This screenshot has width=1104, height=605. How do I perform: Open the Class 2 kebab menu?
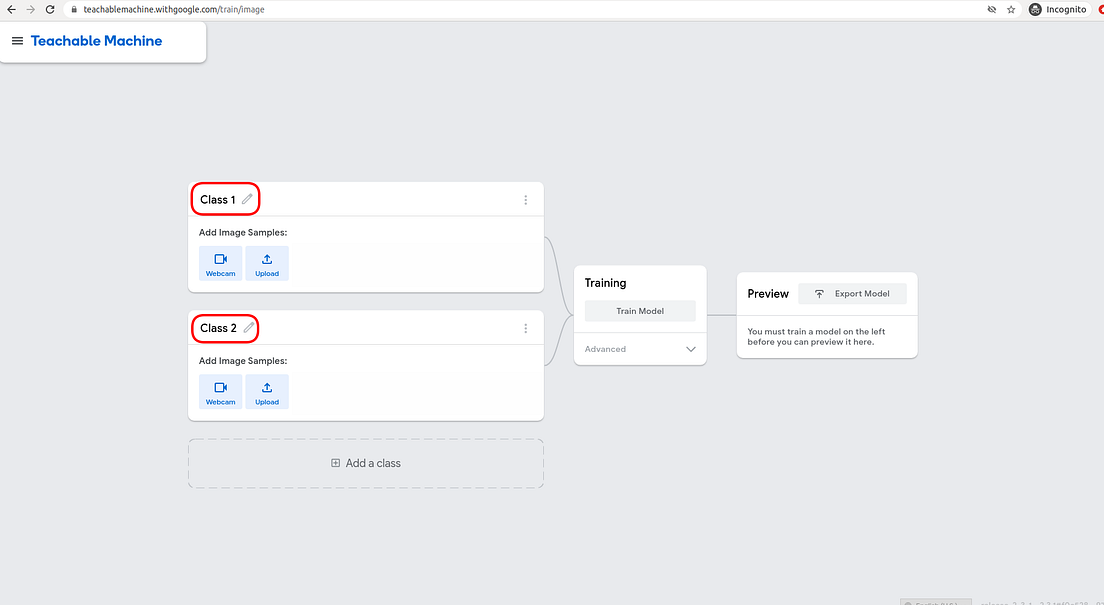[x=526, y=328]
